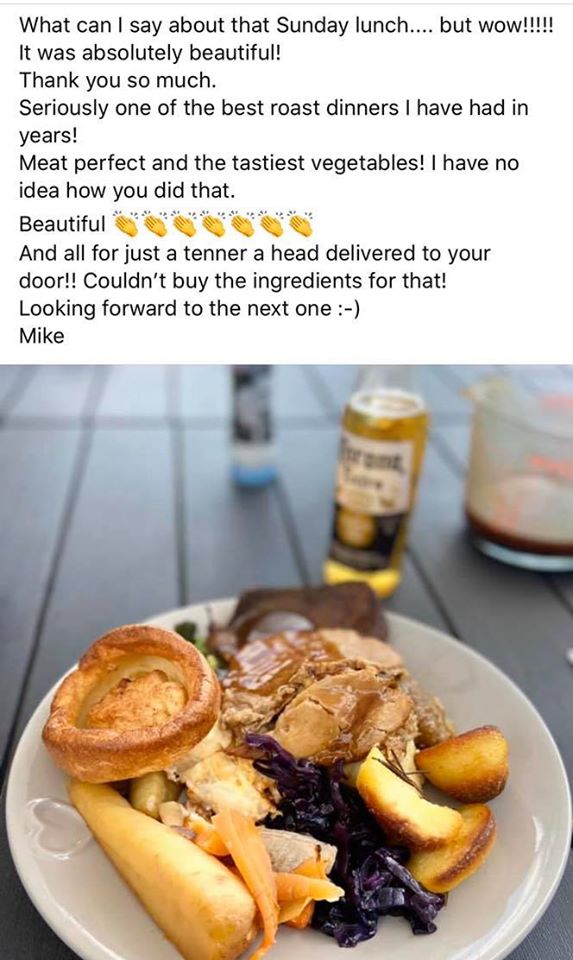Click the first clapping hands emoji
The image size is (573, 960).
[x=125, y=225]
